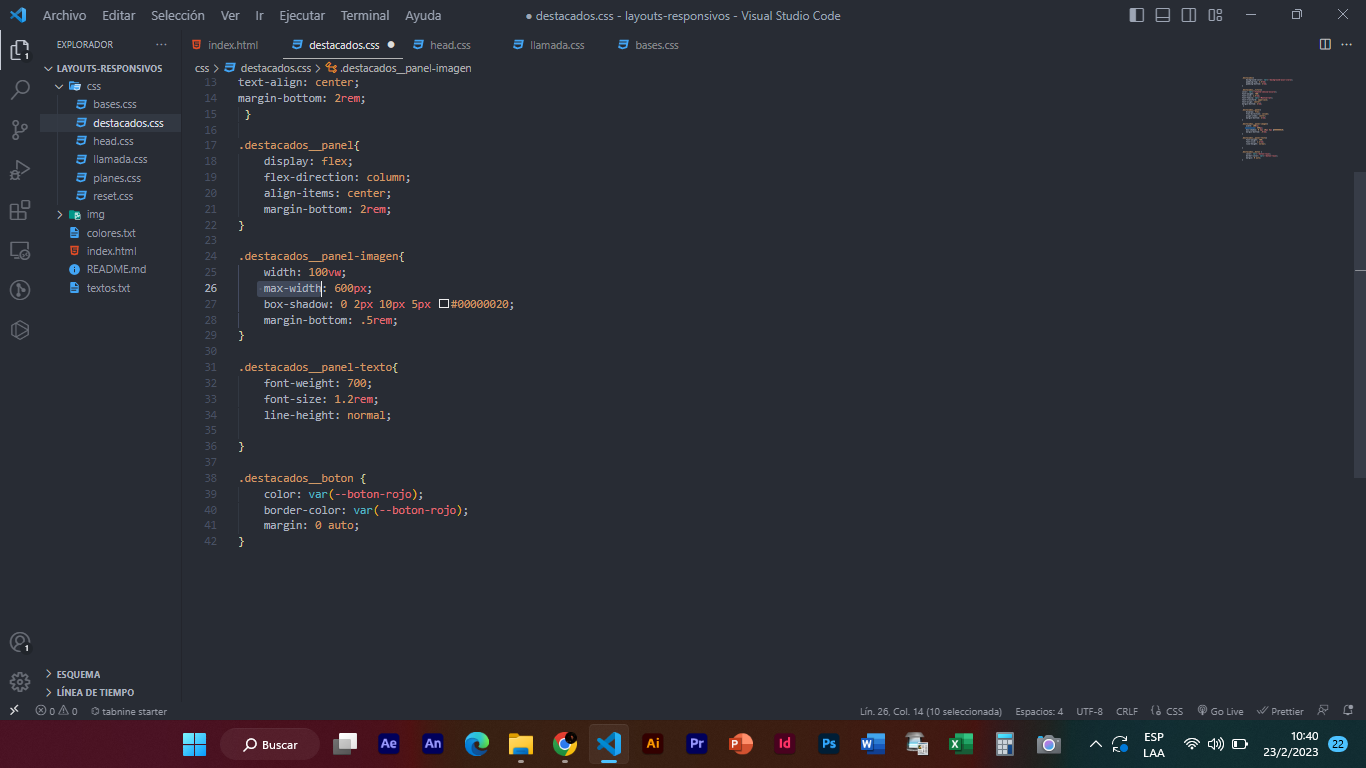The image size is (1366, 768).
Task: Open Google Chrome from the taskbar
Action: click(565, 744)
